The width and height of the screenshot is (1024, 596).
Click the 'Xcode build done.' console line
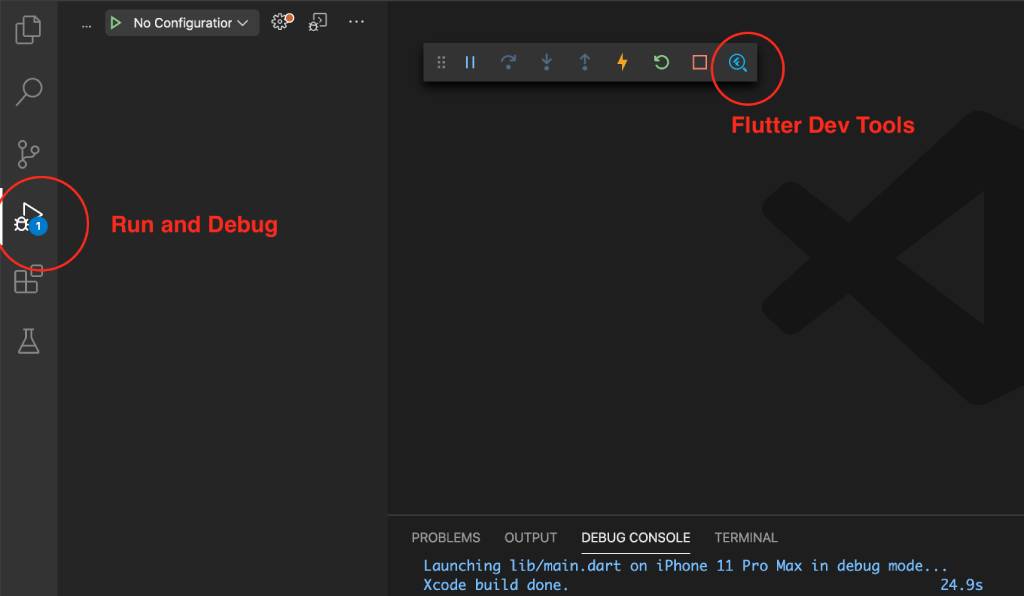(496, 585)
